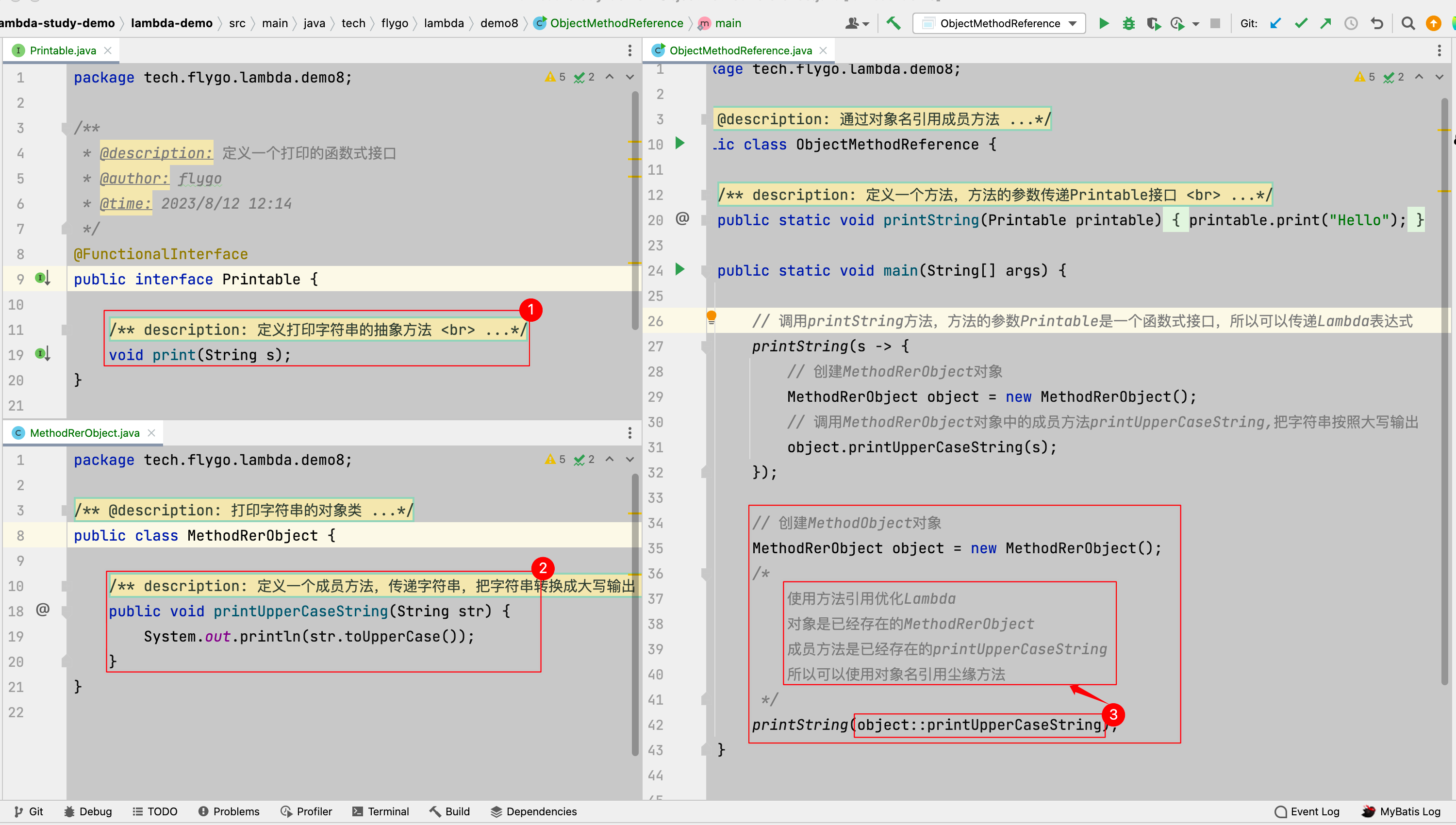This screenshot has height=825, width=1456.
Task: Click the @ gutter marker at printString line 20
Action: tap(682, 218)
